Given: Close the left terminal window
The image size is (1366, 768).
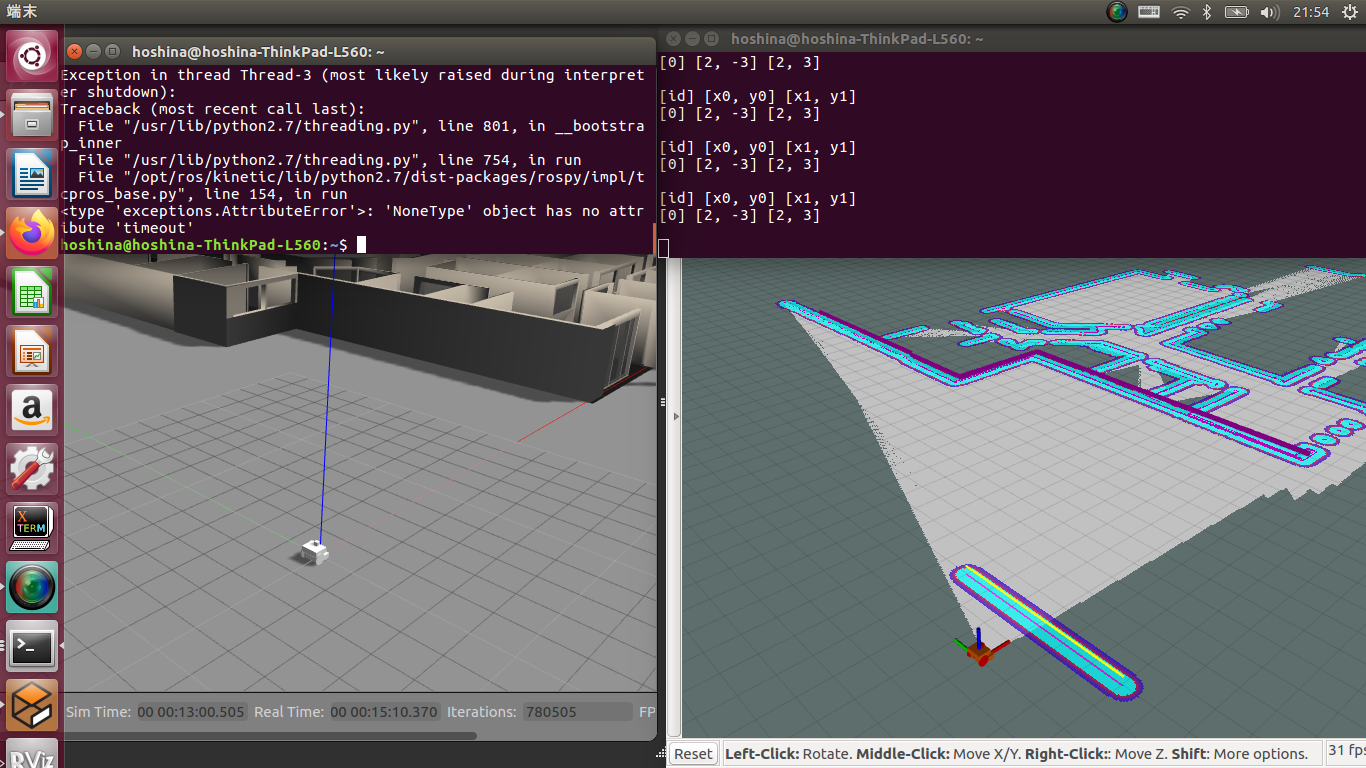Looking at the screenshot, I should pos(74,51).
